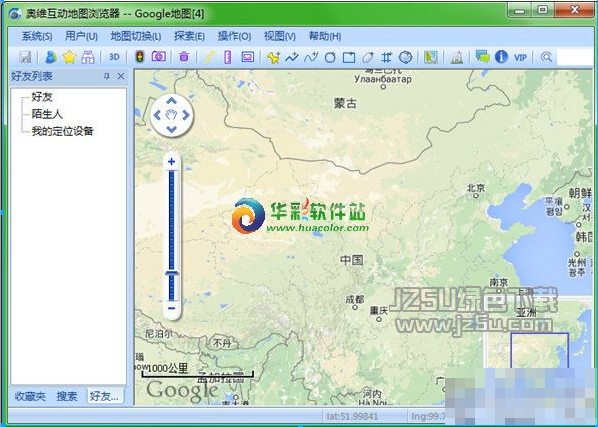The width and height of the screenshot is (598, 427).
Task: Pan map up with navigation arrow
Action: tap(172, 101)
